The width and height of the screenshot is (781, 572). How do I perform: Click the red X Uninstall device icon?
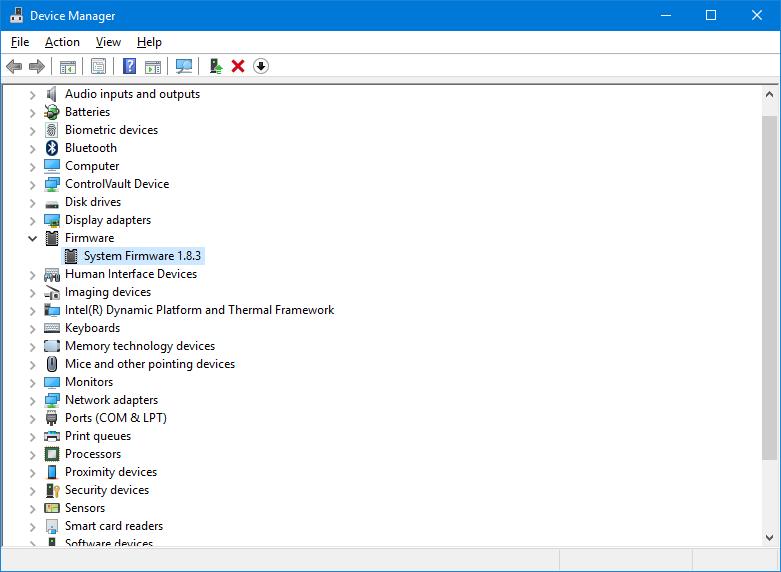pyautogui.click(x=238, y=66)
